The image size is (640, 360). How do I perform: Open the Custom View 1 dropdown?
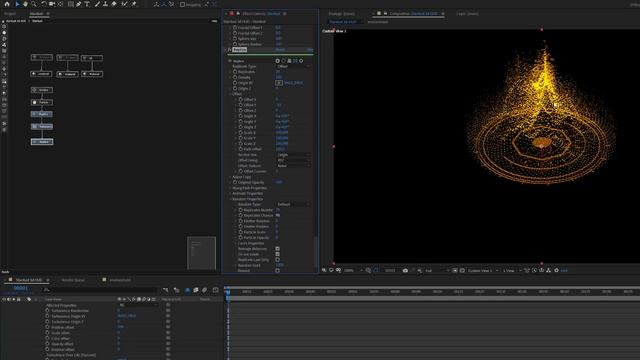point(483,270)
